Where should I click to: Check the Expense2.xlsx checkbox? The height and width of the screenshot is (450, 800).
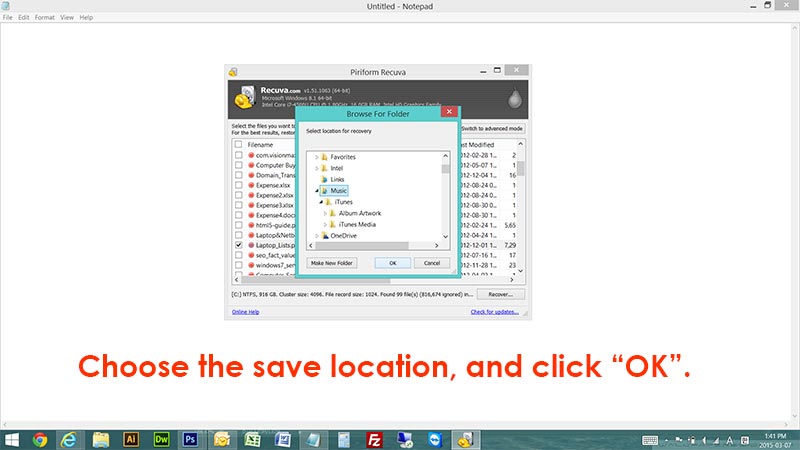click(x=238, y=195)
